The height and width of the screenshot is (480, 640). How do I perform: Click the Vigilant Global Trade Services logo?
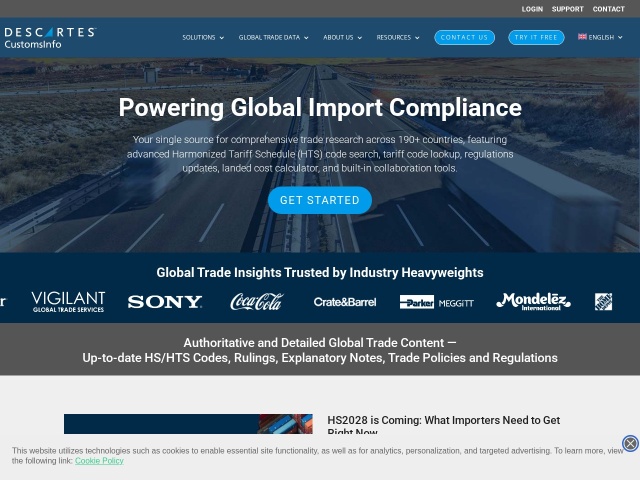tap(68, 302)
